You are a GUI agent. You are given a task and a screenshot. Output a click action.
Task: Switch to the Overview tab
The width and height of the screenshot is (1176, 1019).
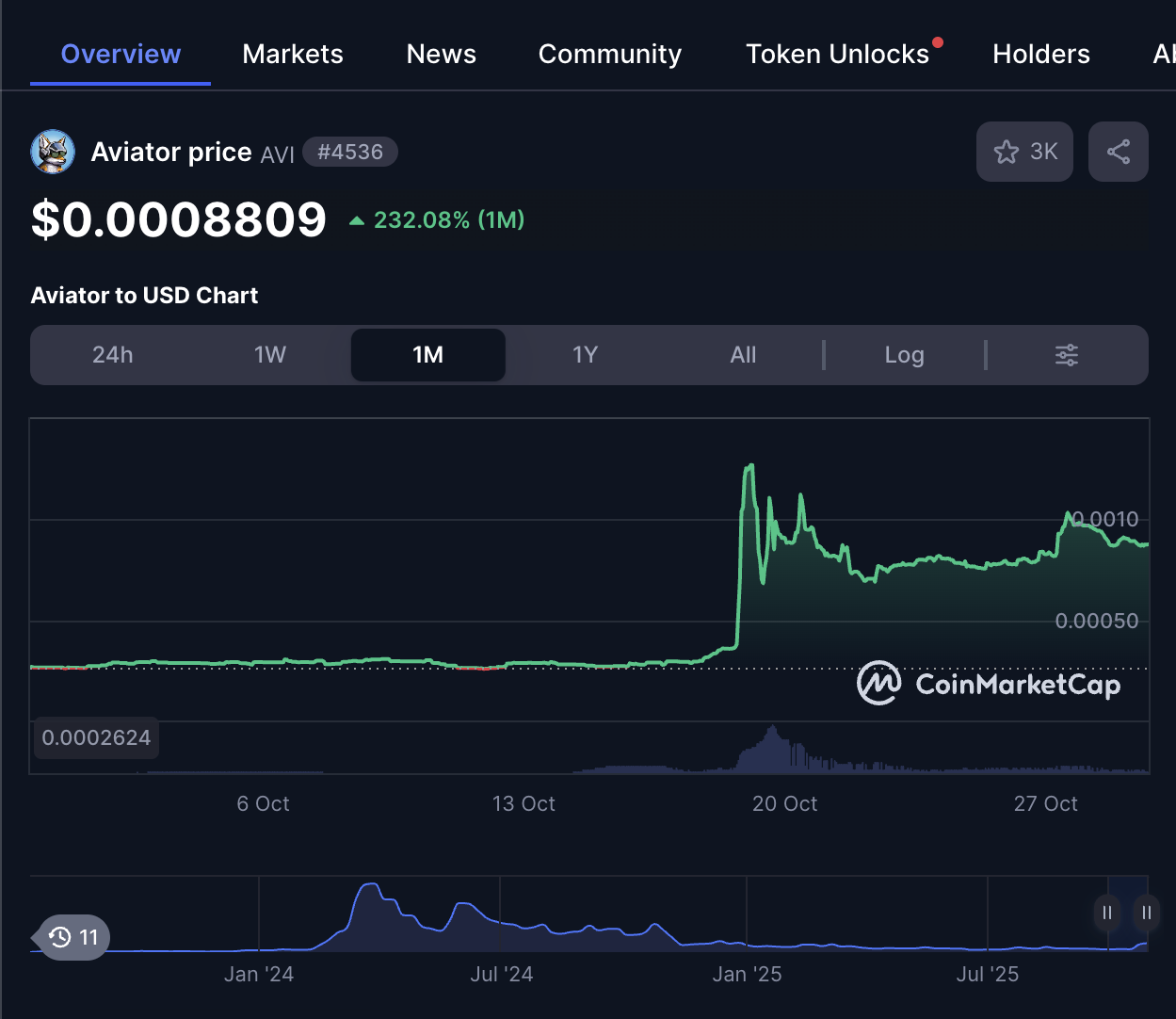coord(121,54)
